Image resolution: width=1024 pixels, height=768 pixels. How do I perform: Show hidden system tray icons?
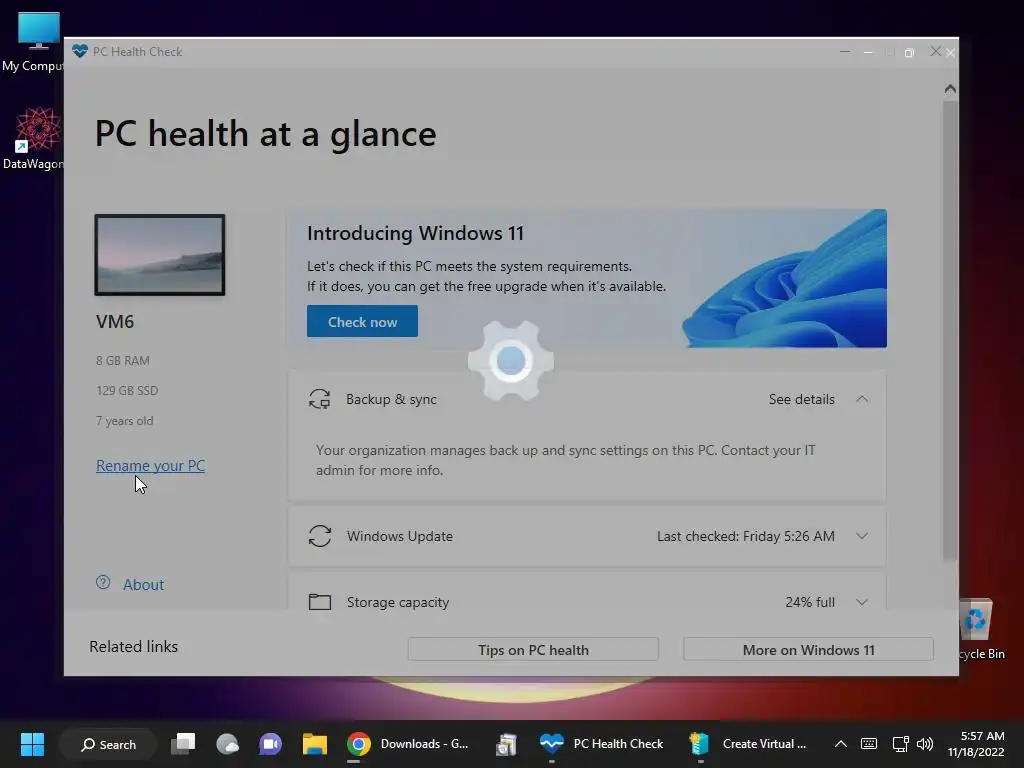click(x=840, y=744)
